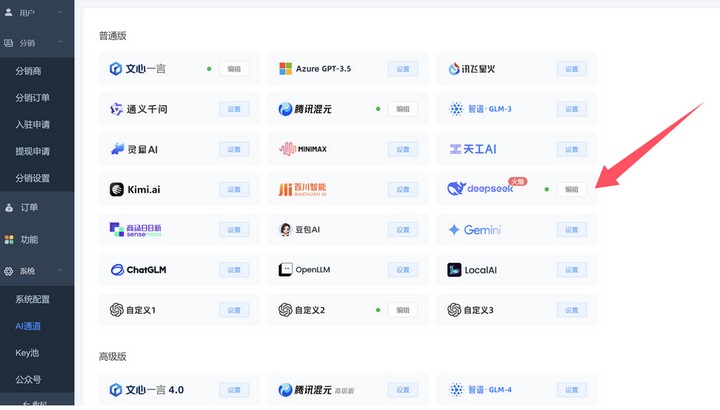Click the Gemini star logo
This screenshot has height=410, width=720.
(454, 230)
